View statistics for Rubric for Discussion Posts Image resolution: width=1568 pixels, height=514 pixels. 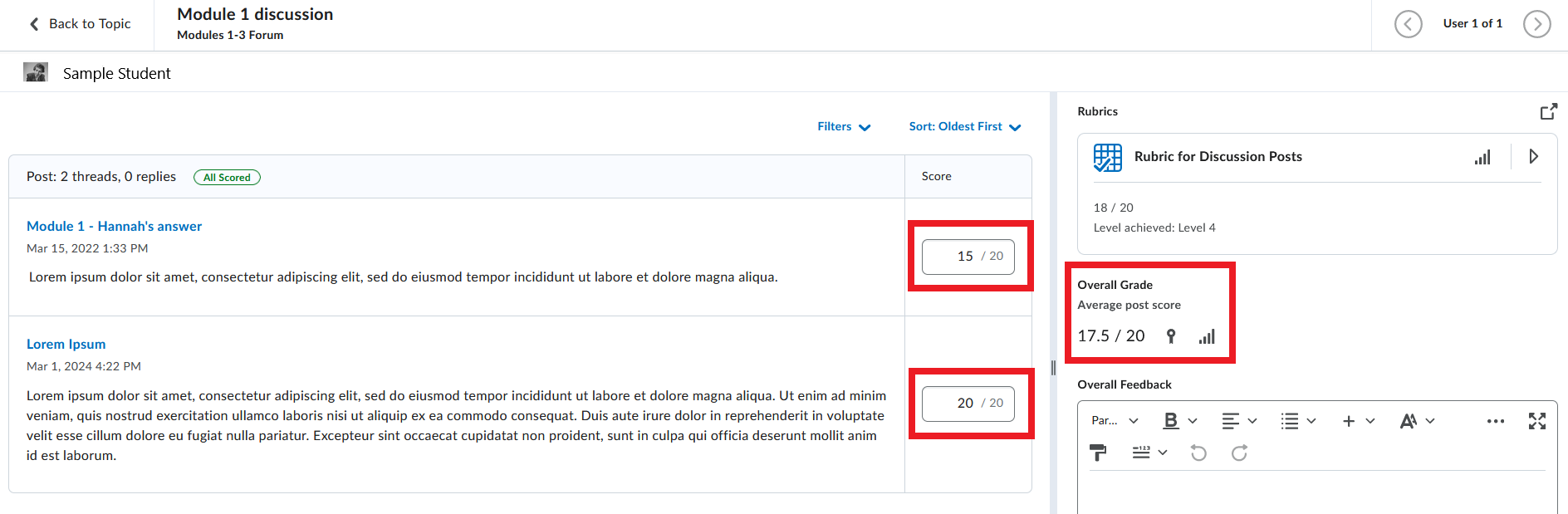click(x=1482, y=157)
